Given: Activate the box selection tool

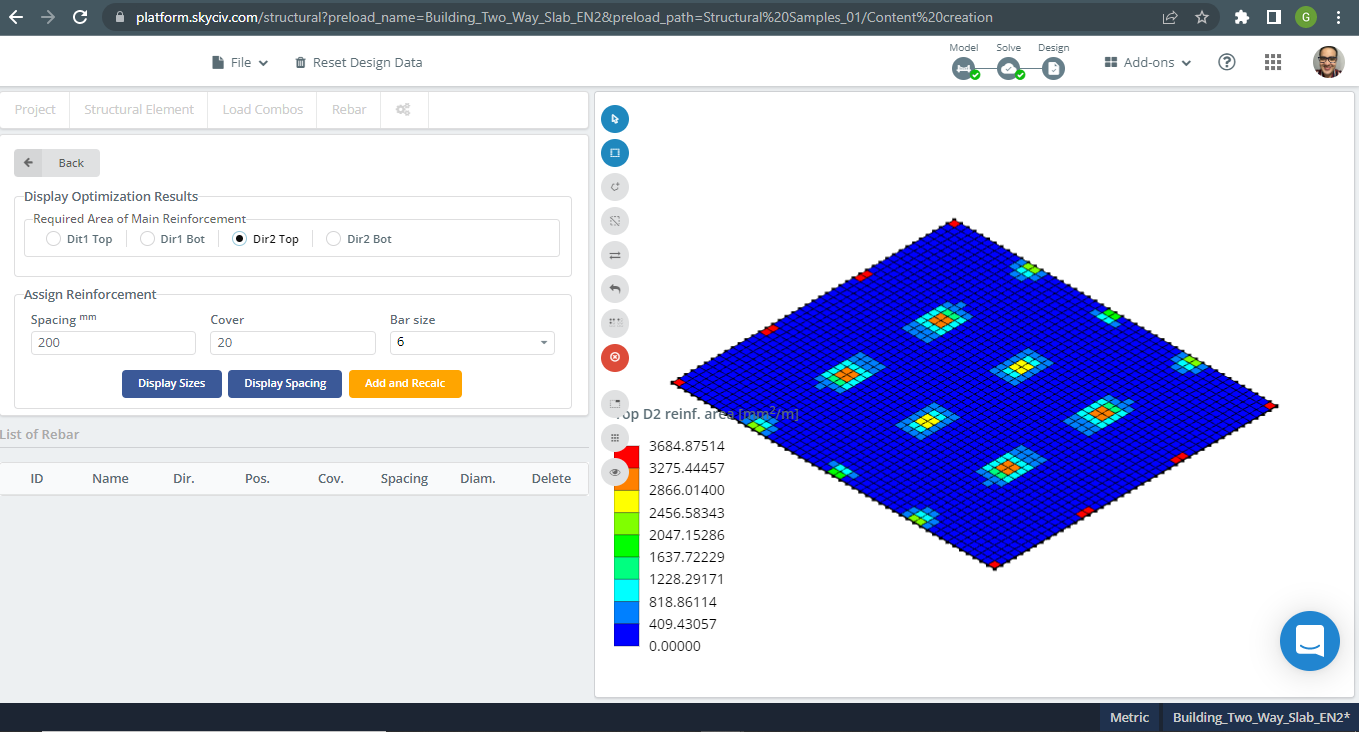Looking at the screenshot, I should coord(614,152).
